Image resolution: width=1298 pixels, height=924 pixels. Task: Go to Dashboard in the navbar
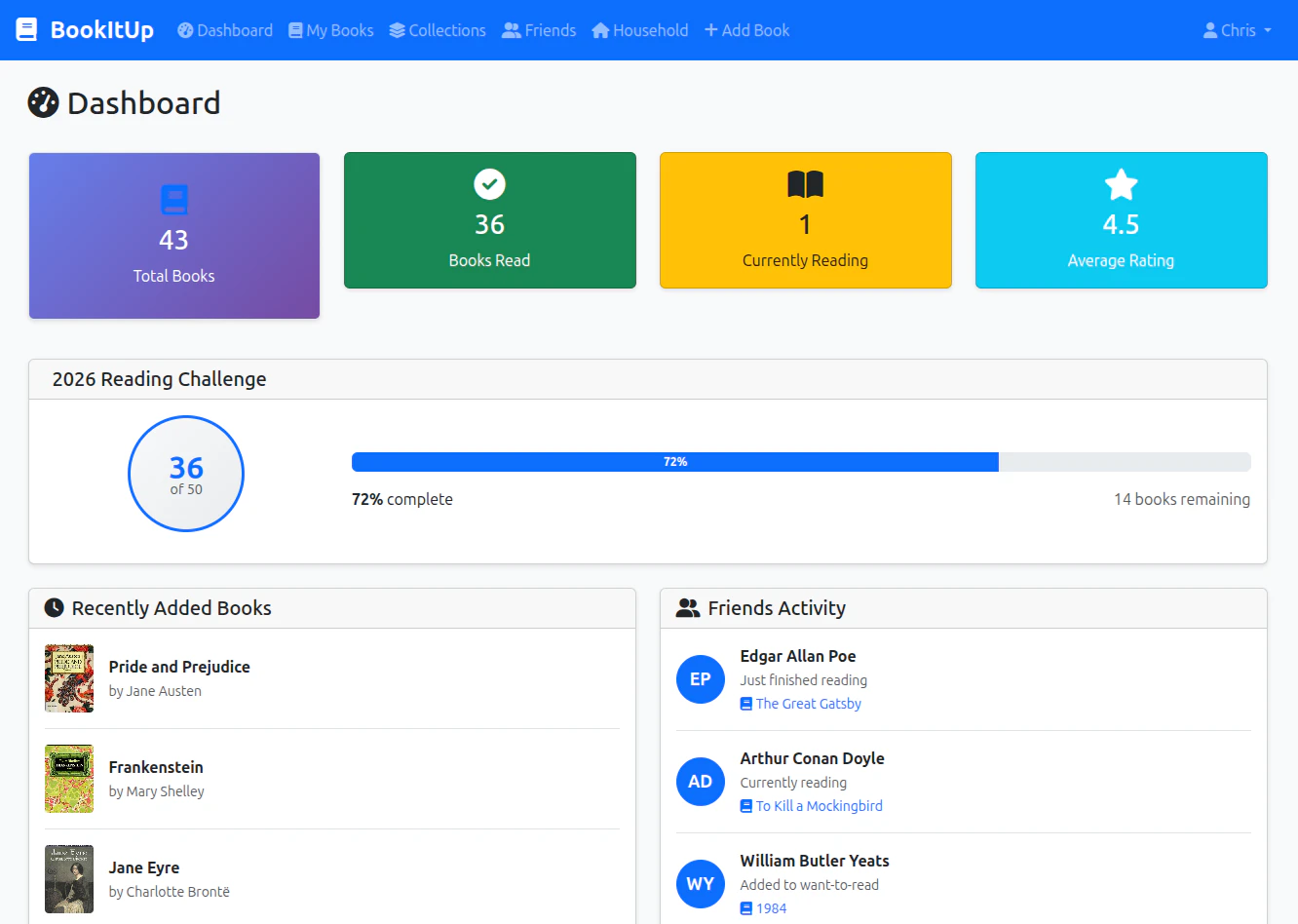(x=225, y=30)
